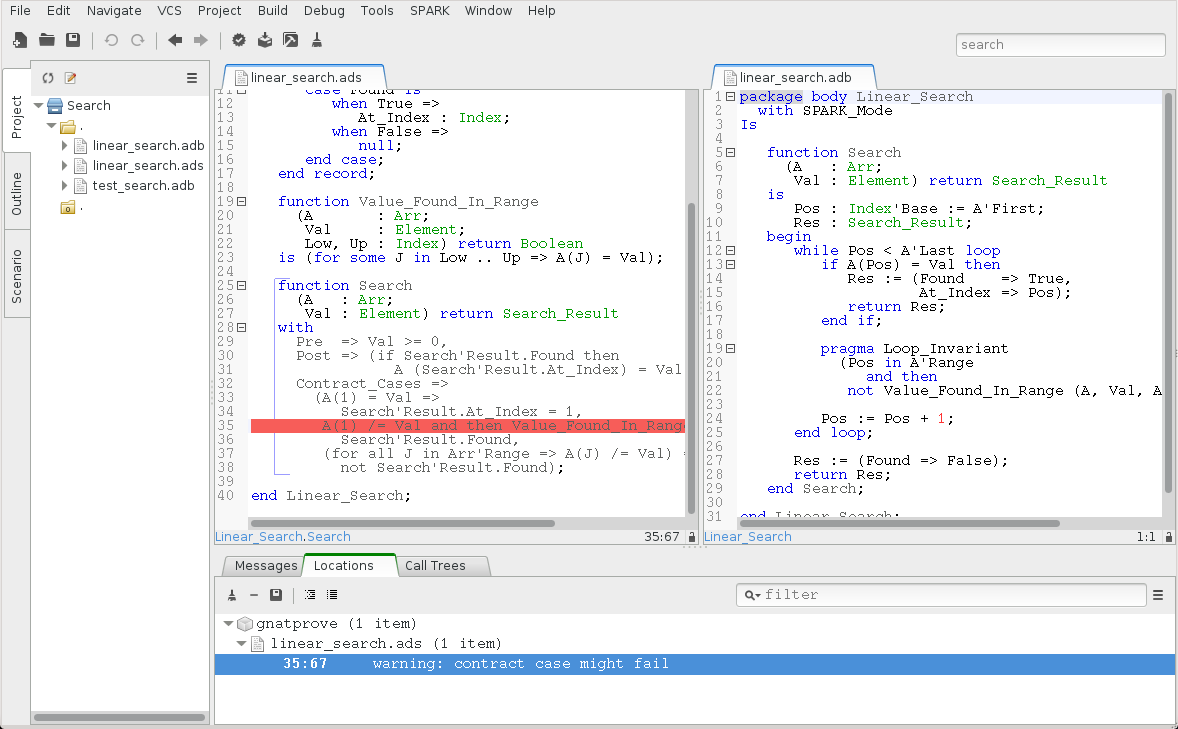Select the linear_search.adb editor tab

tap(794, 77)
